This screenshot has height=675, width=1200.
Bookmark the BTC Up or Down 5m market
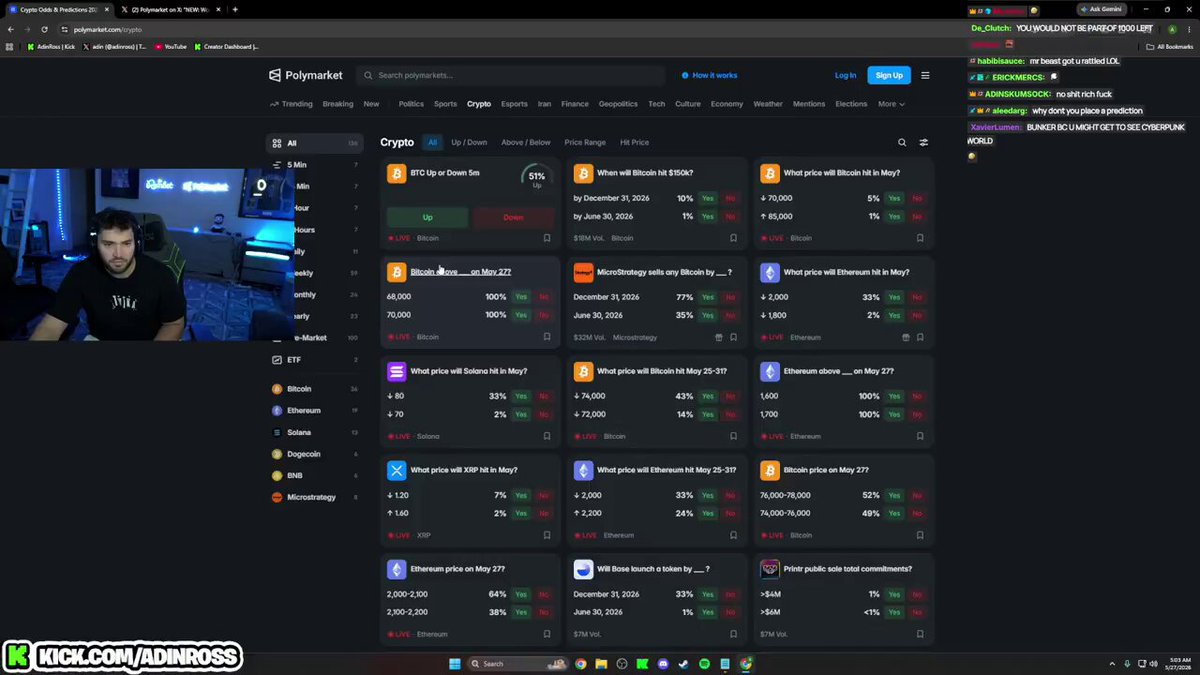coord(547,238)
